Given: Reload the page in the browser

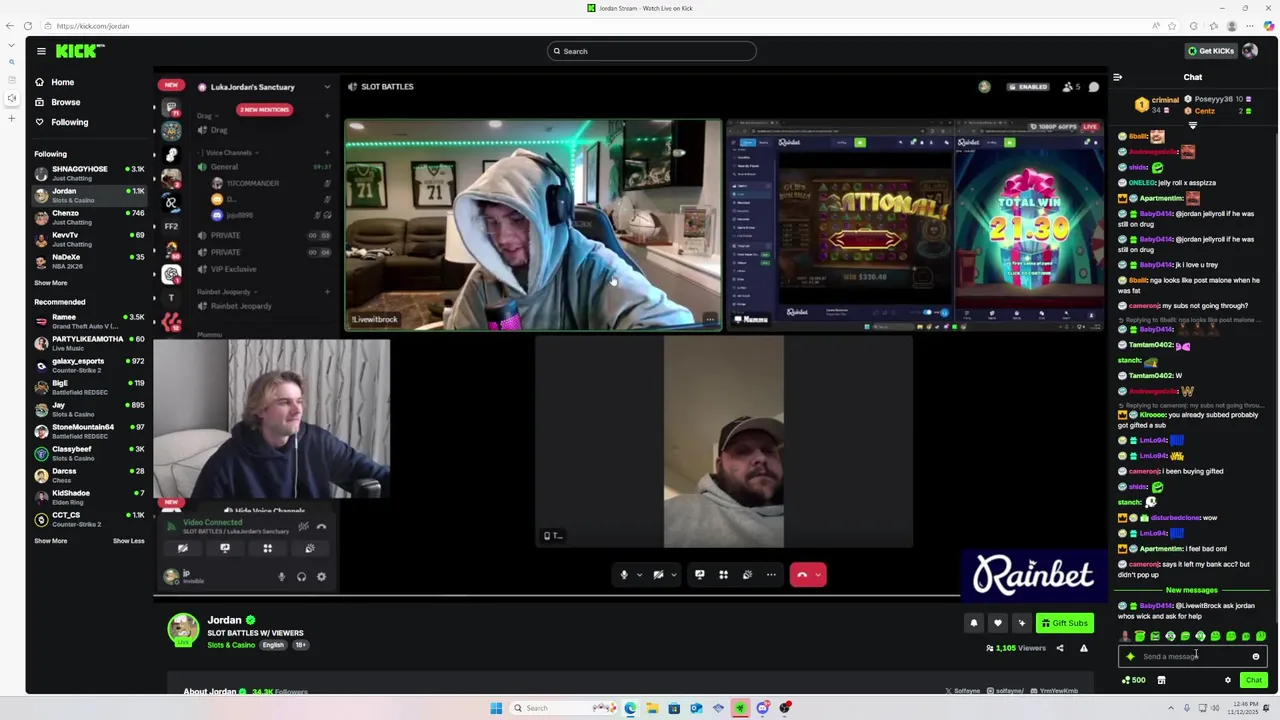Looking at the screenshot, I should pyautogui.click(x=28, y=26).
